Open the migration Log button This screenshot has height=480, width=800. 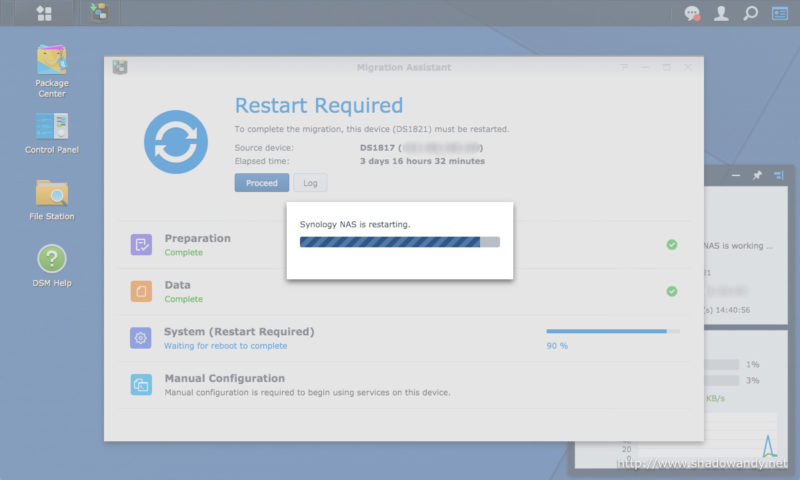[310, 183]
